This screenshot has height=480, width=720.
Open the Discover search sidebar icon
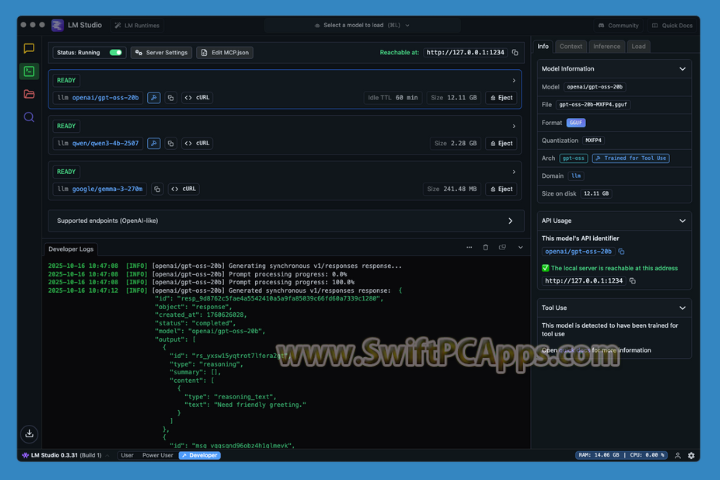pyautogui.click(x=29, y=117)
